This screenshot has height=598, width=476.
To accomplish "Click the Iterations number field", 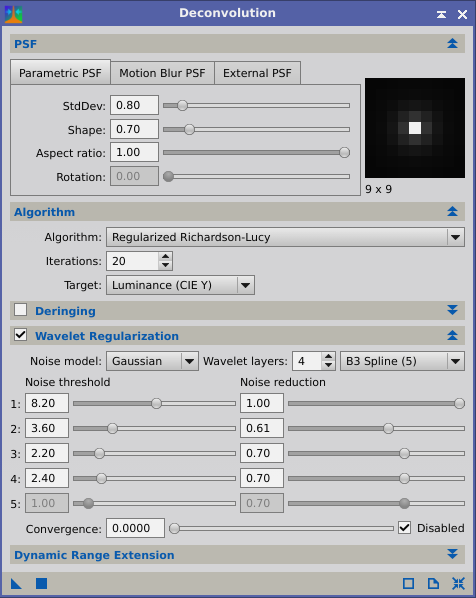I will tap(132, 261).
